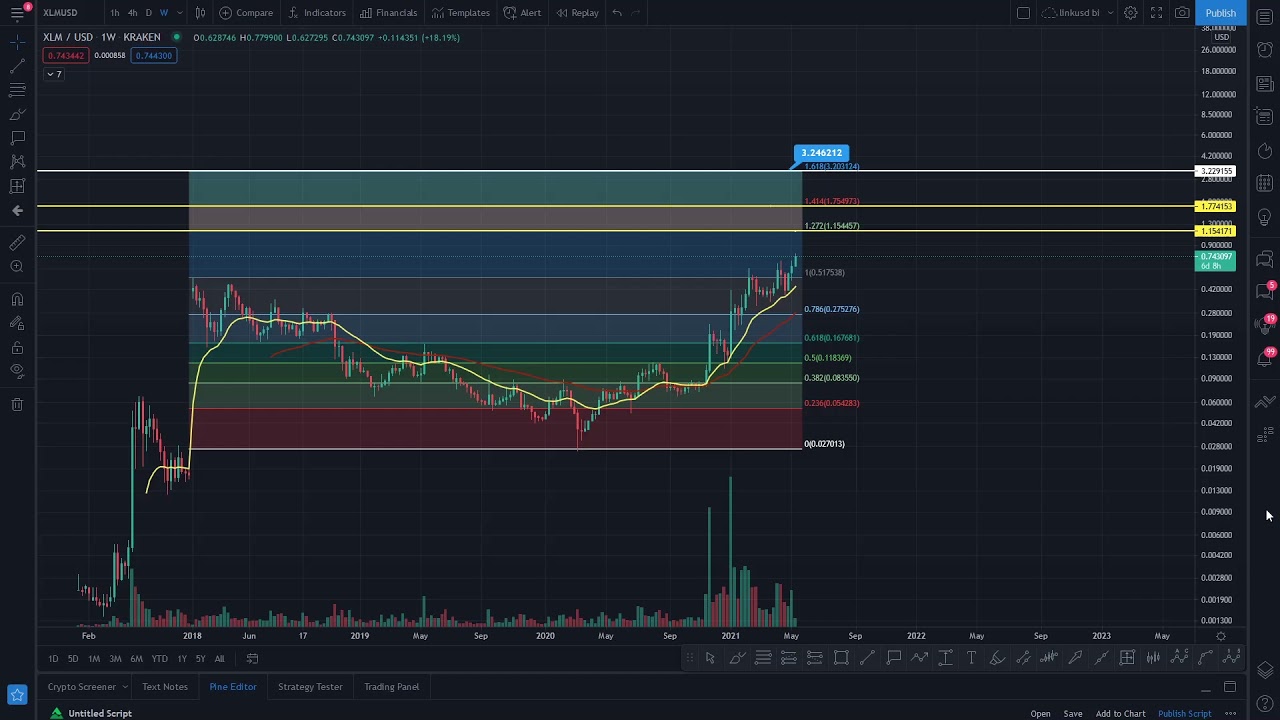This screenshot has height=720, width=1280.
Task: Select the arrow marker tool in drawing toolbar
Action: coord(1075,657)
